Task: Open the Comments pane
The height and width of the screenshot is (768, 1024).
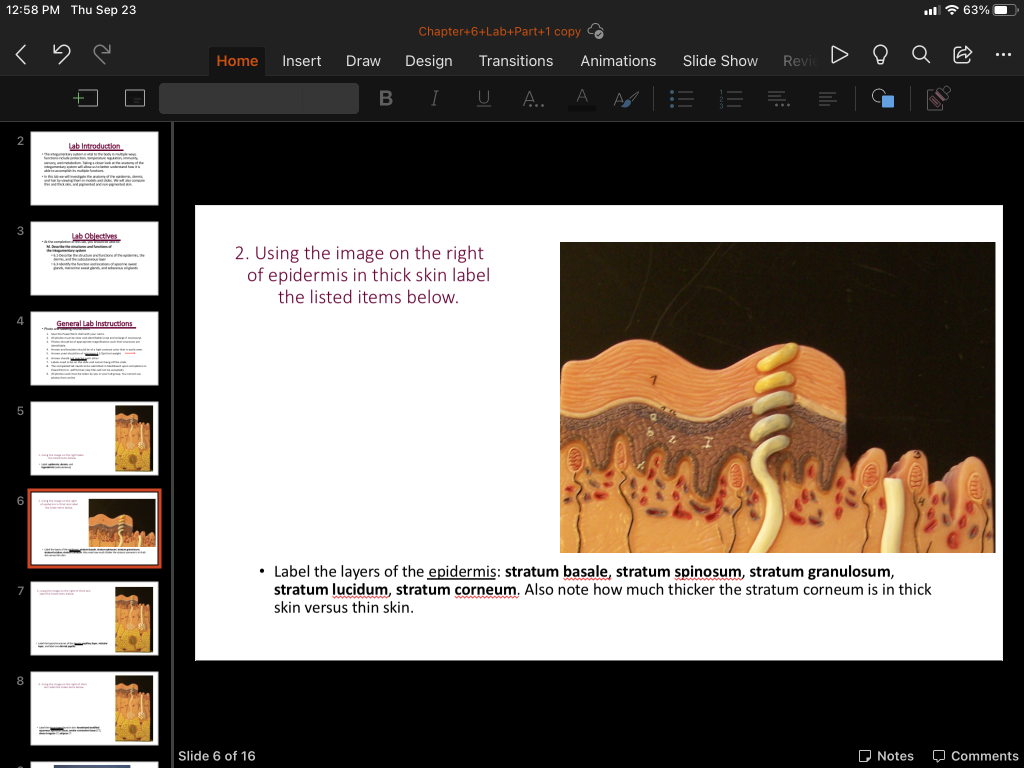Action: pos(975,756)
